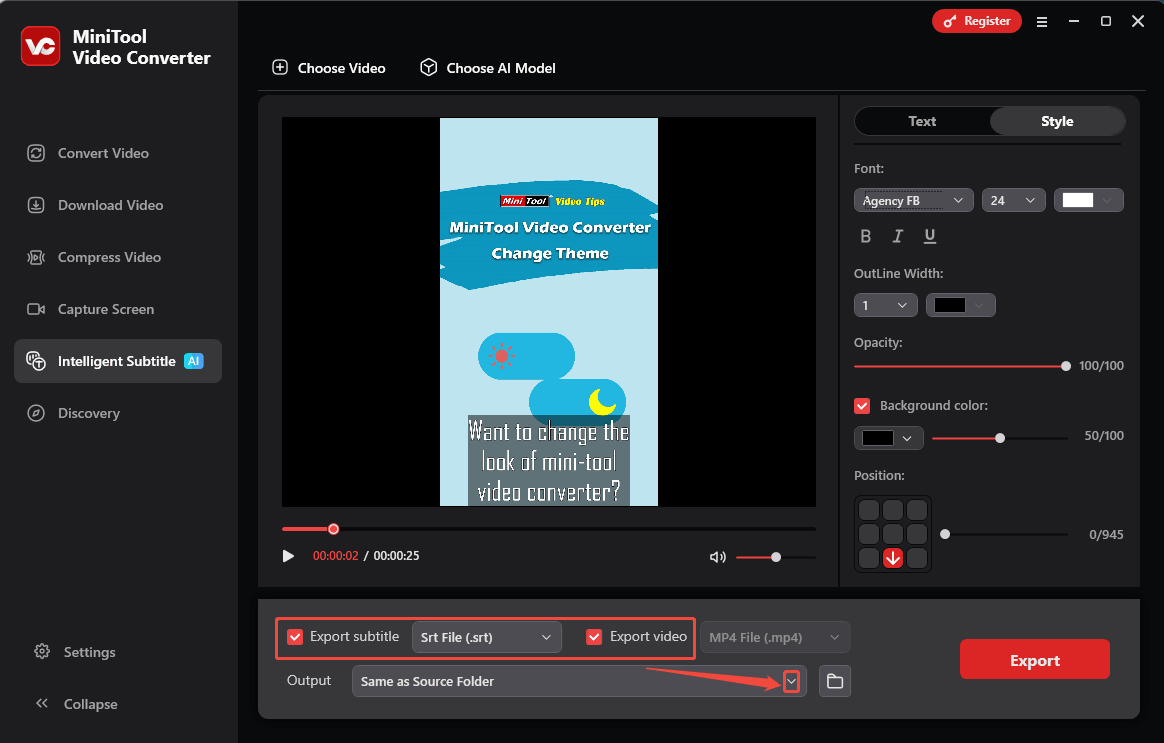Play the video preview

coord(289,556)
